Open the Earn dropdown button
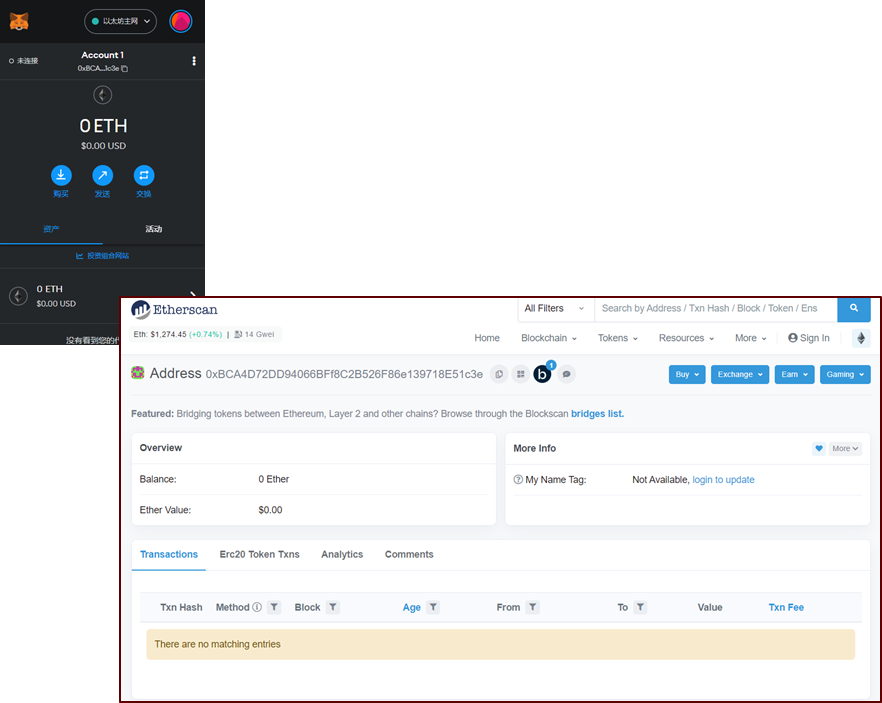The height and width of the screenshot is (703, 882). point(794,375)
